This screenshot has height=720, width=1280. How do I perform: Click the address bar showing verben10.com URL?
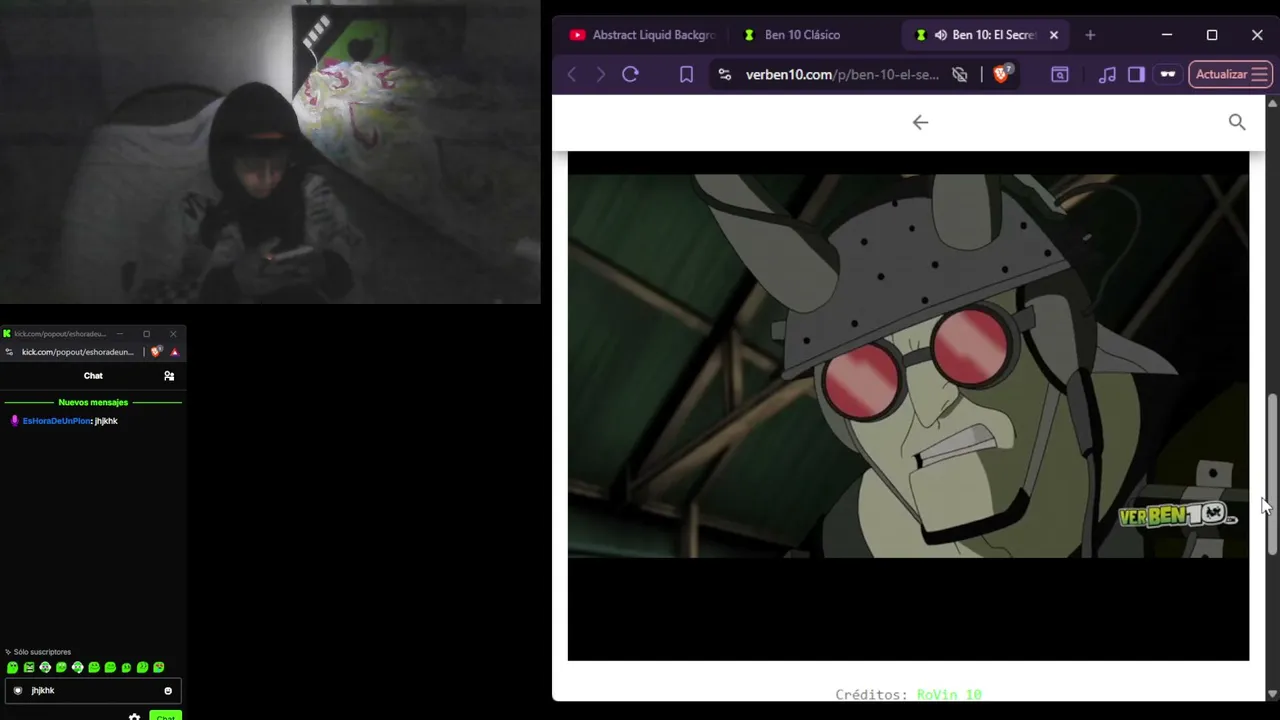coord(842,74)
